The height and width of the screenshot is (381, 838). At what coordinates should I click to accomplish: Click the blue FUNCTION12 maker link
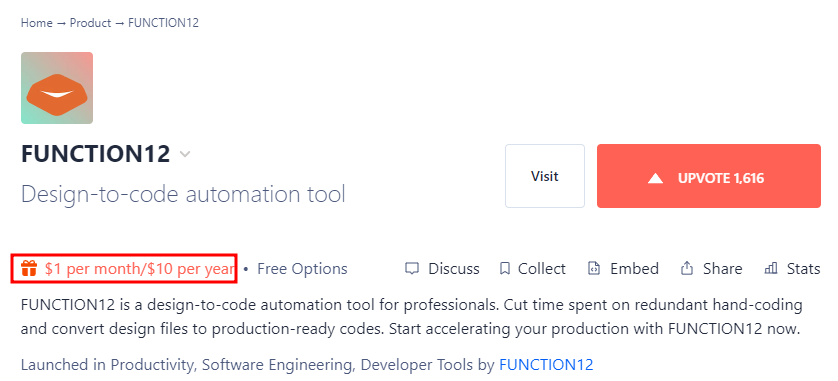(546, 365)
